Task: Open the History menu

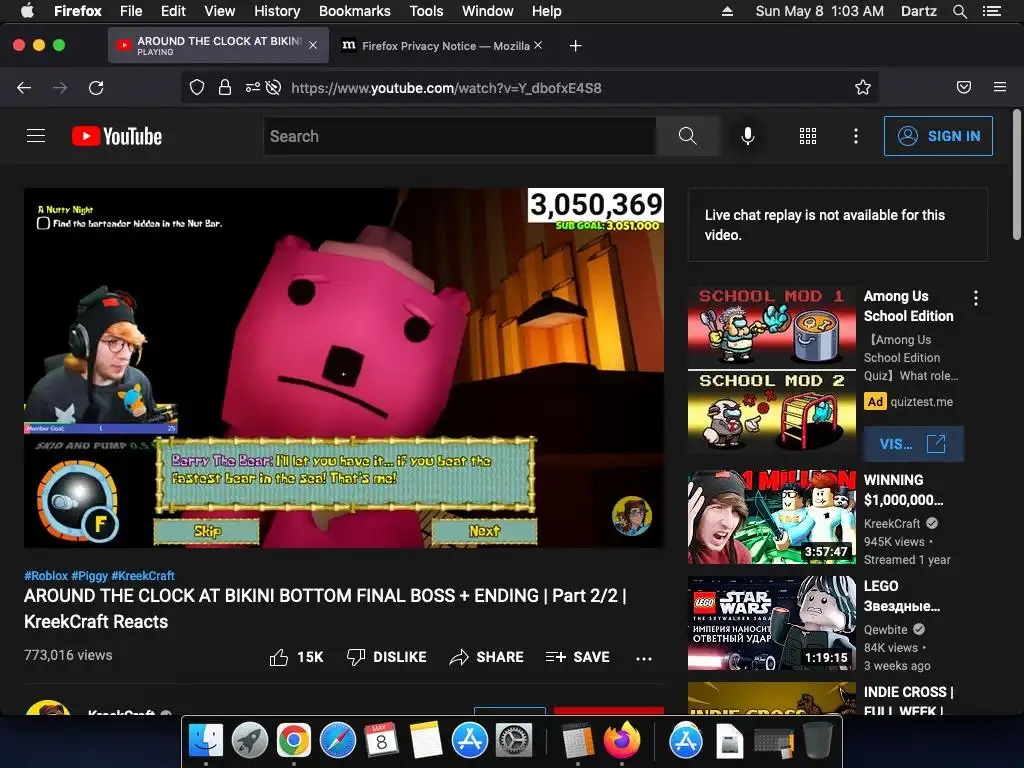Action: coord(277,11)
